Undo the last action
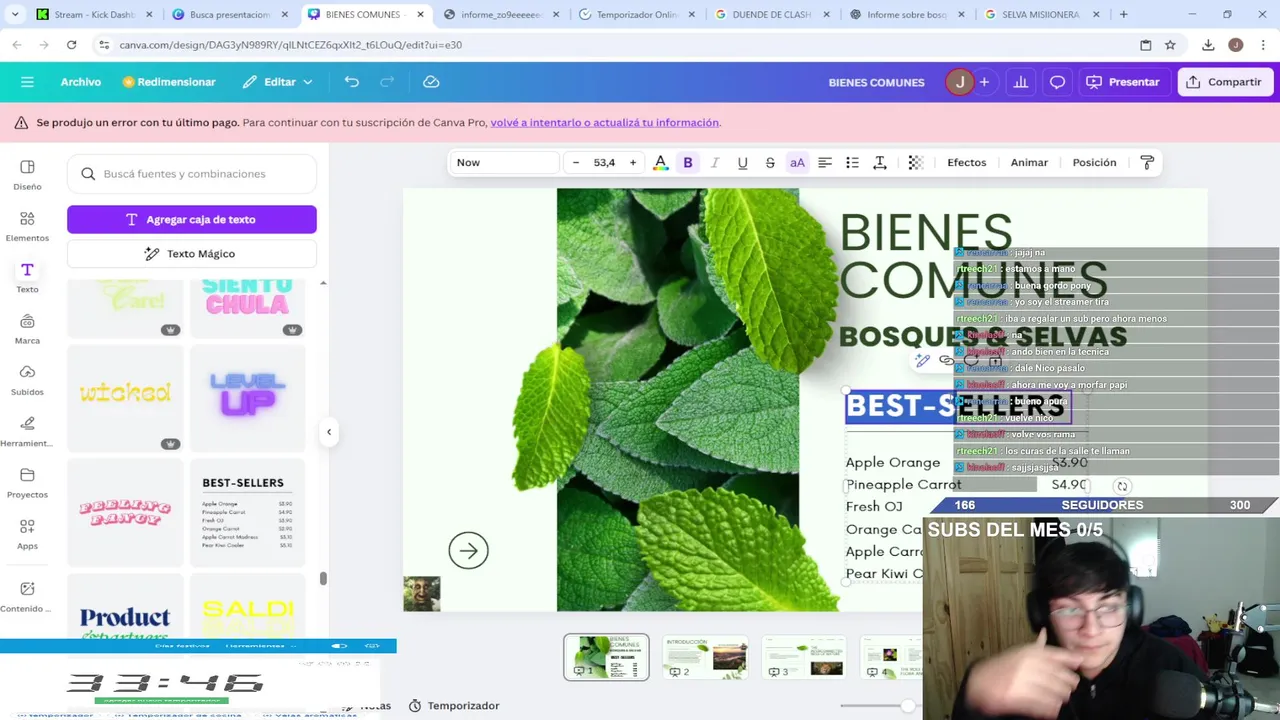This screenshot has height=720, width=1280. coord(352,82)
